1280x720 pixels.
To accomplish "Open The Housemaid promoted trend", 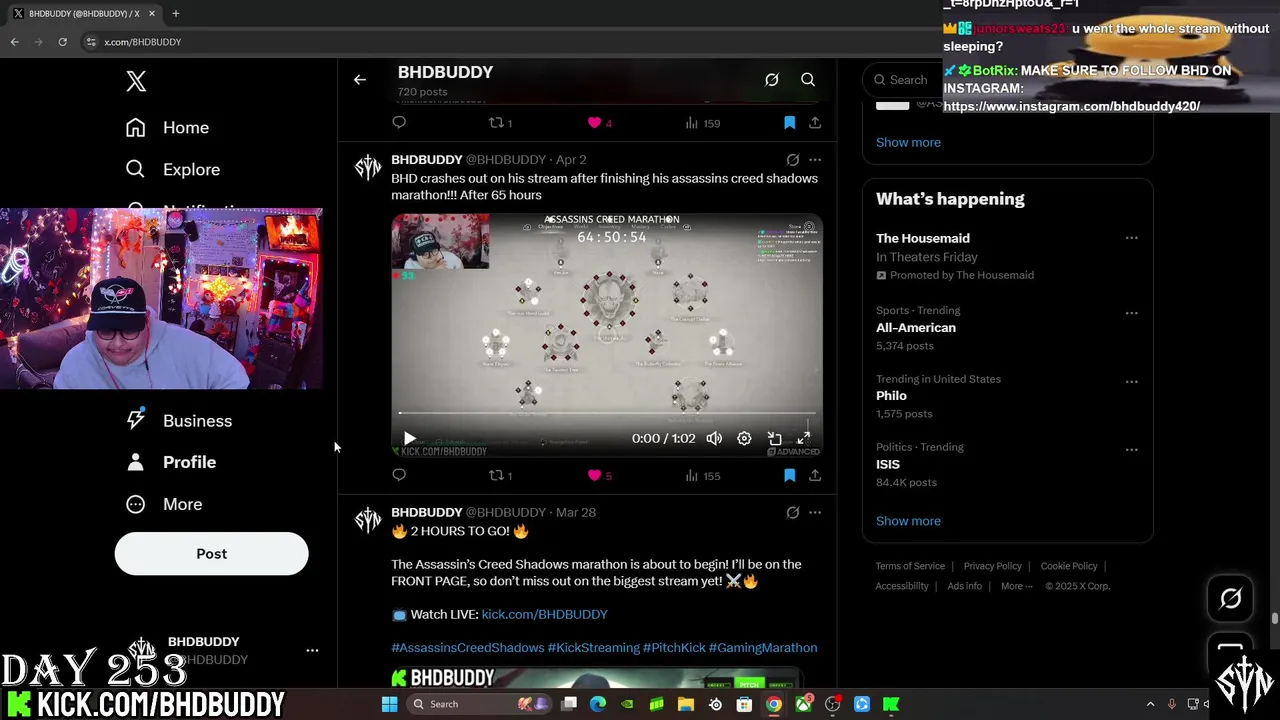I will 1007,255.
